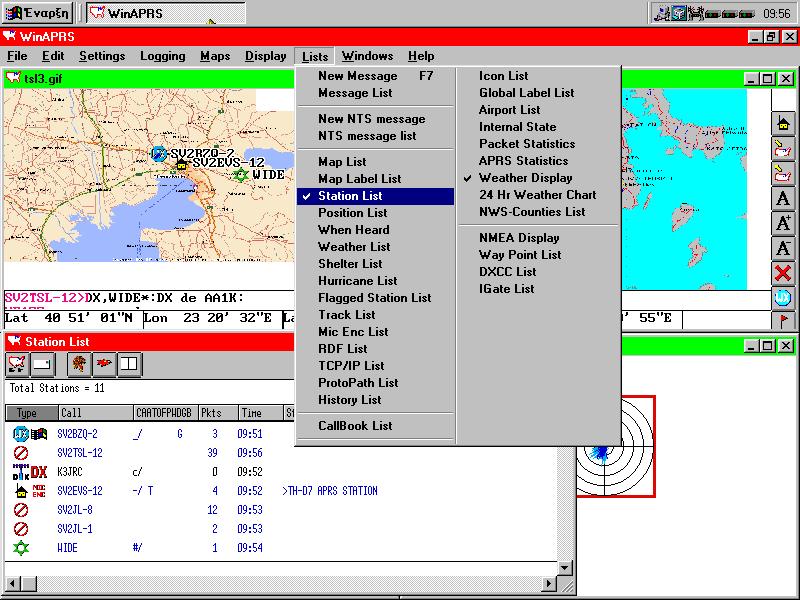Image resolution: width=800 pixels, height=600 pixels.
Task: Choose Packet Statistics from the menu
Action: [x=538, y=144]
